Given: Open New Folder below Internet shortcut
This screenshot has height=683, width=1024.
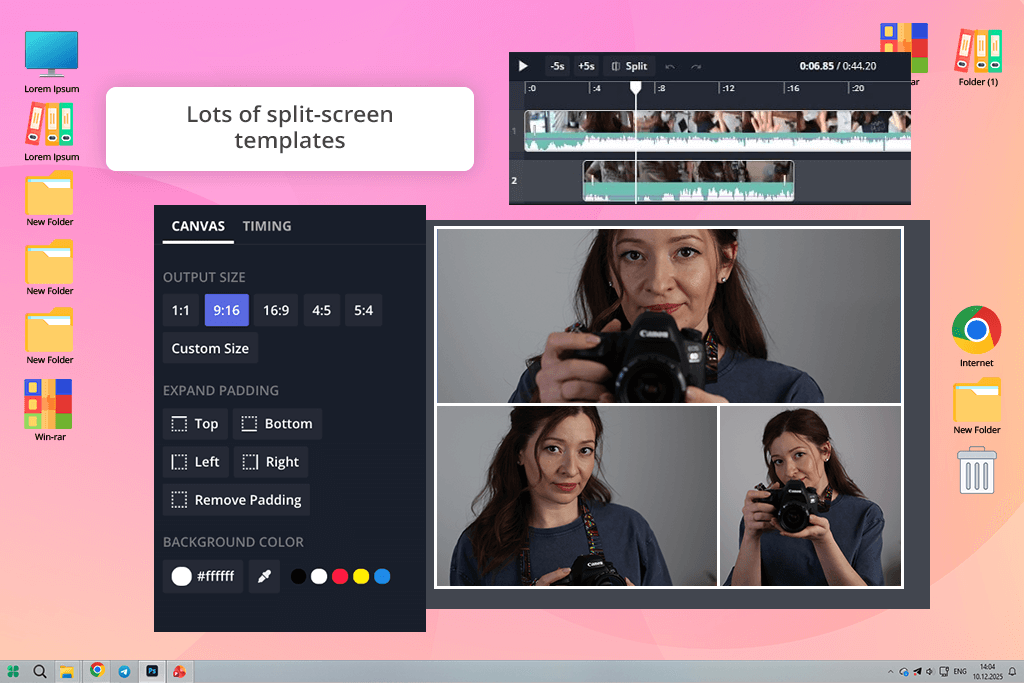Looking at the screenshot, I should click(976, 406).
